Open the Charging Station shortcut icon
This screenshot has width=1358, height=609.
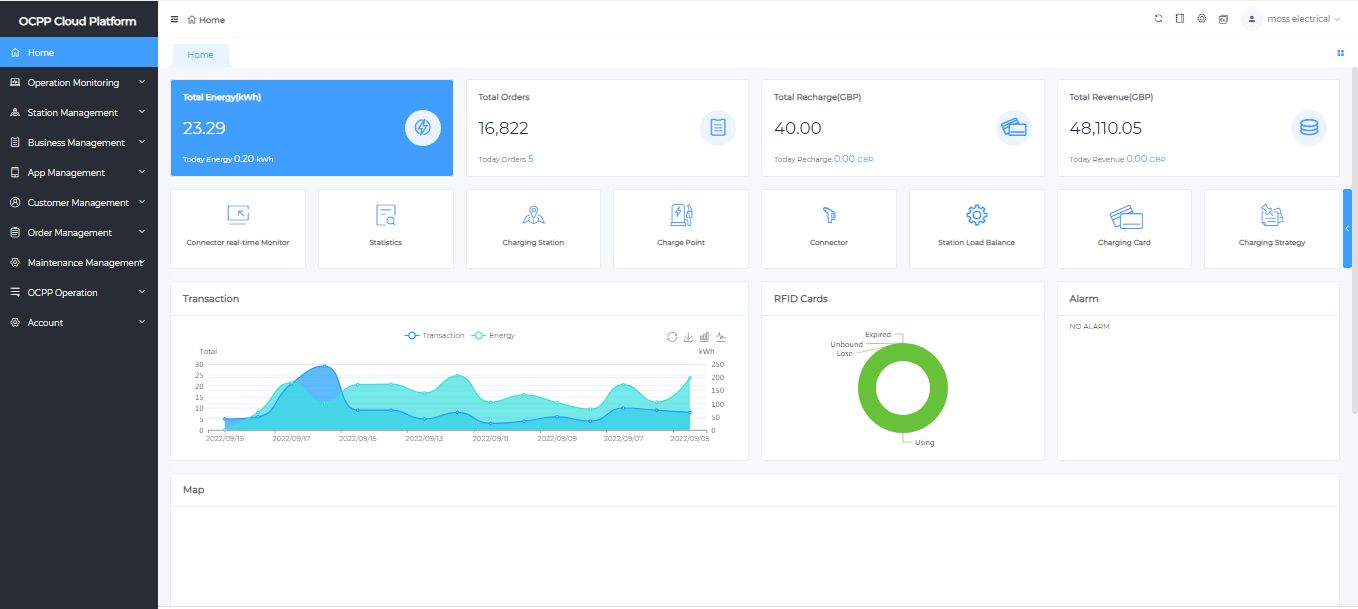[533, 214]
